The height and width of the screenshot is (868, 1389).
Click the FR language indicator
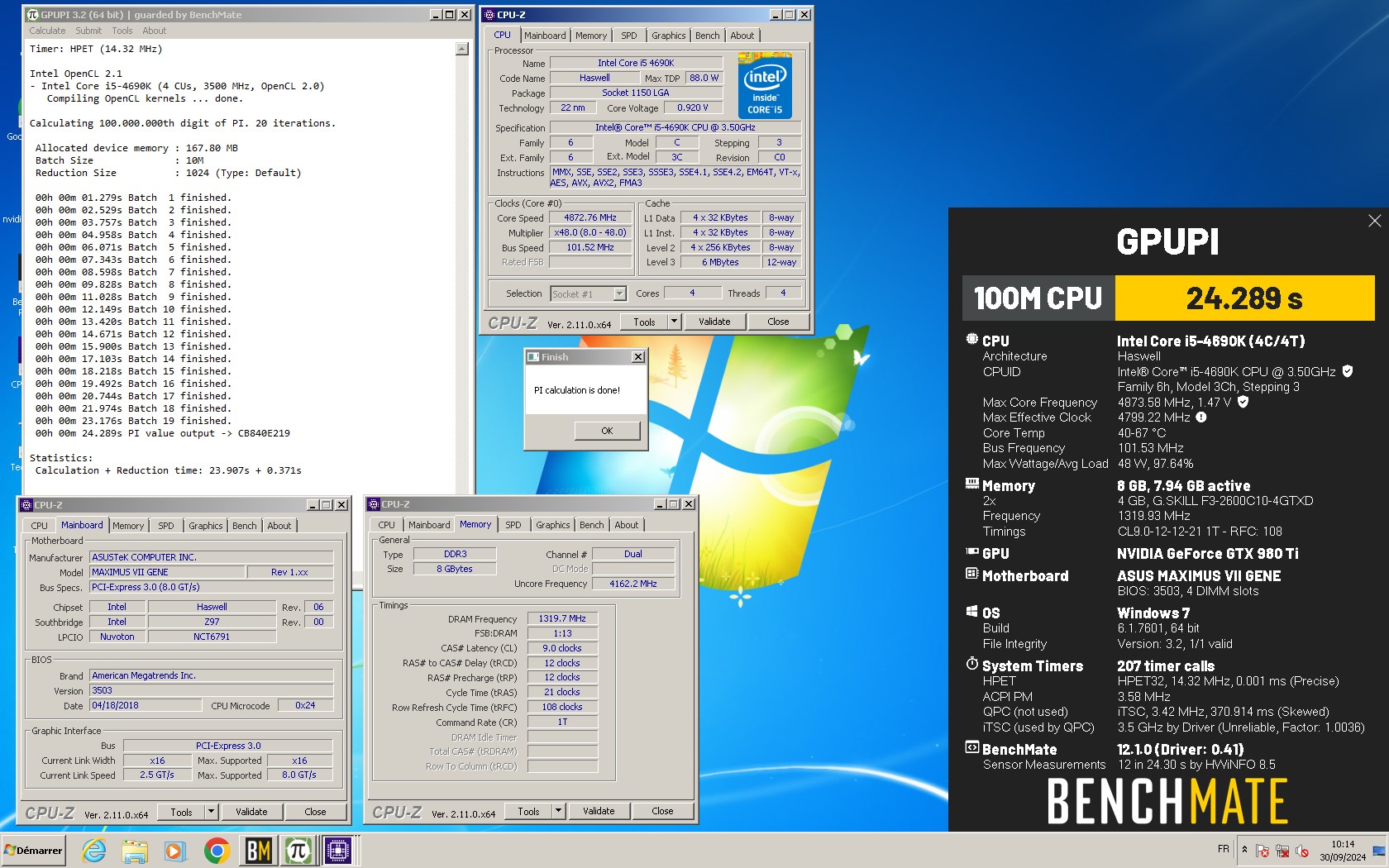click(1224, 849)
